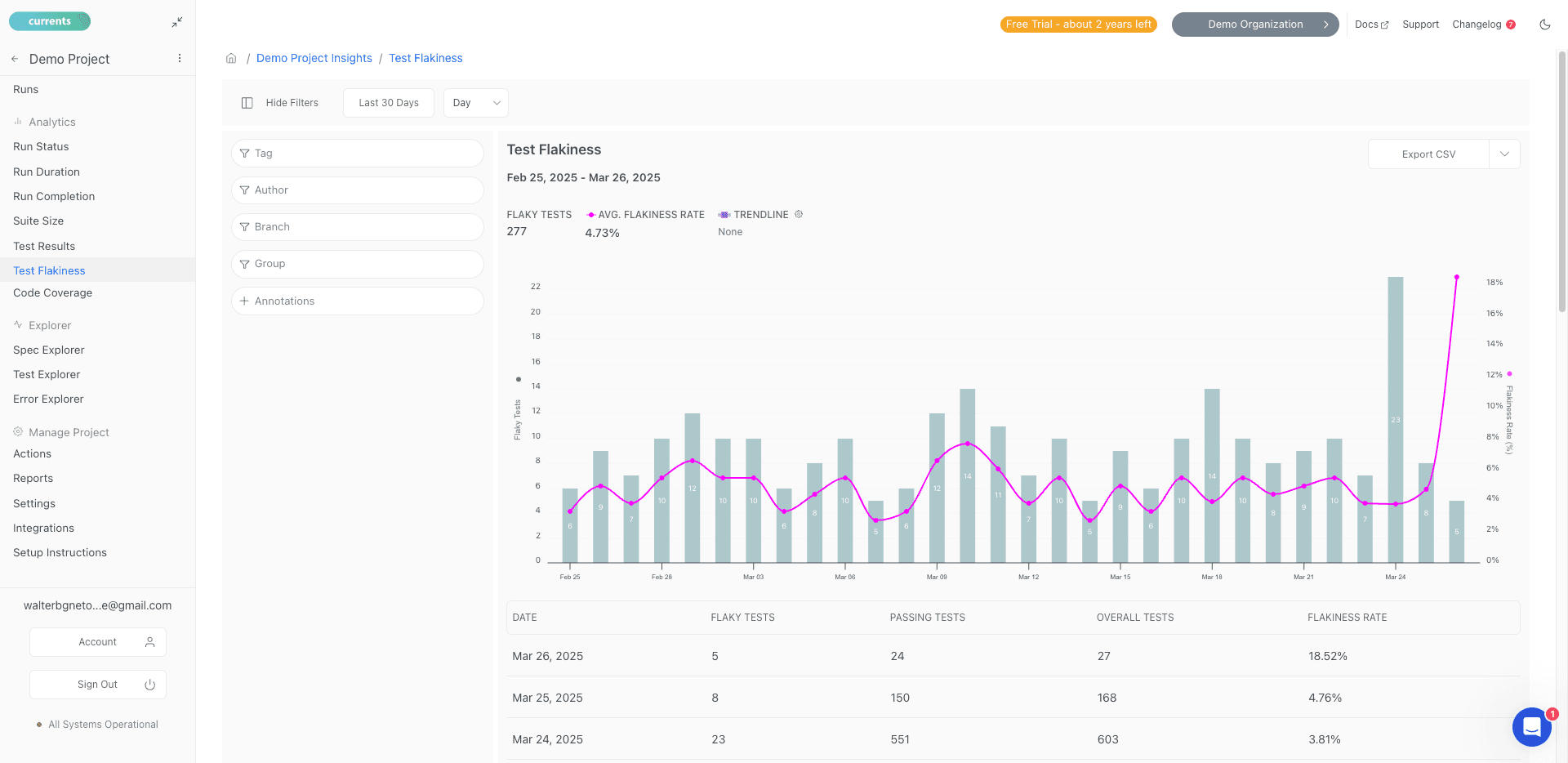
Task: Click the Changelog notification badge
Action: click(x=1511, y=25)
